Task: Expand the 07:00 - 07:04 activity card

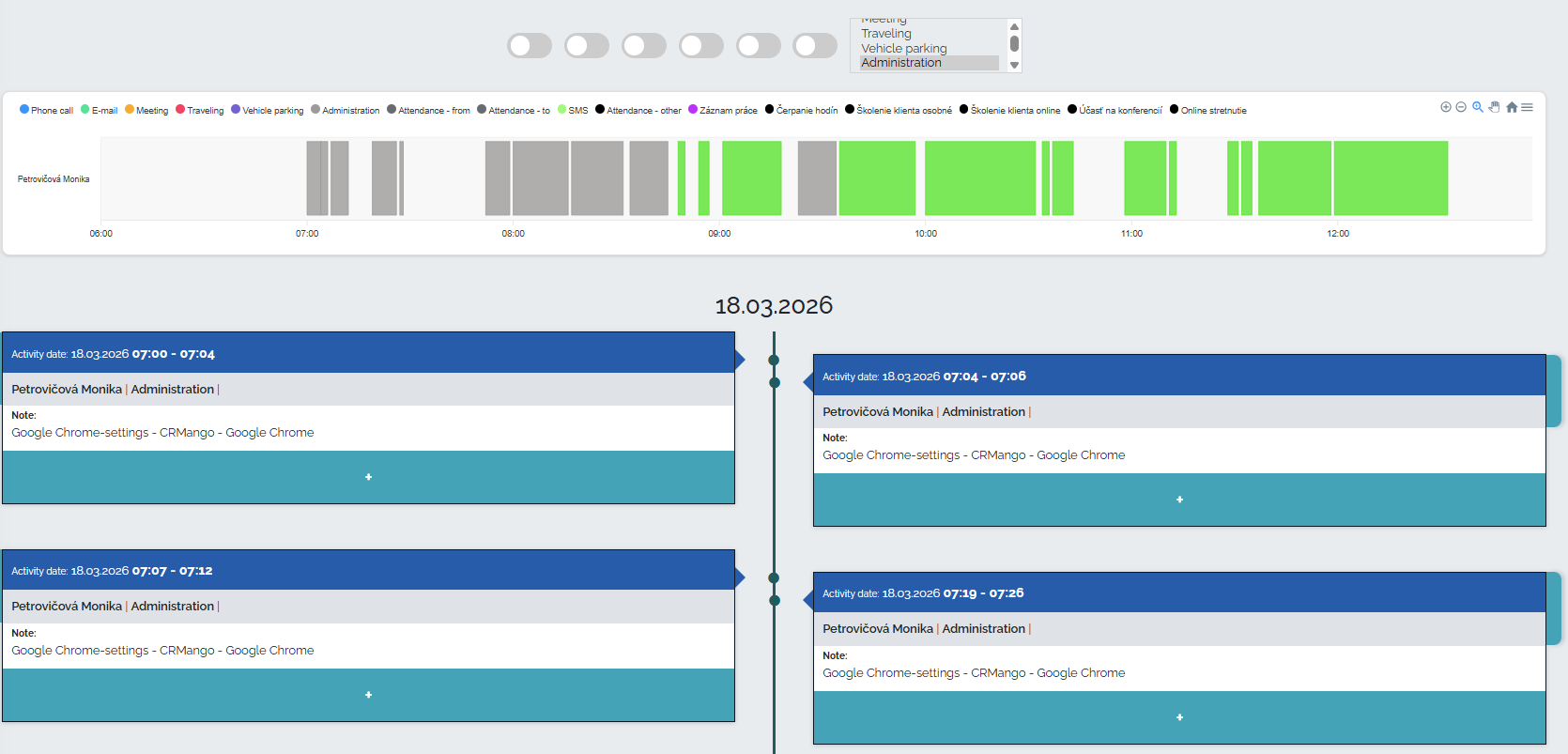Action: tap(368, 477)
